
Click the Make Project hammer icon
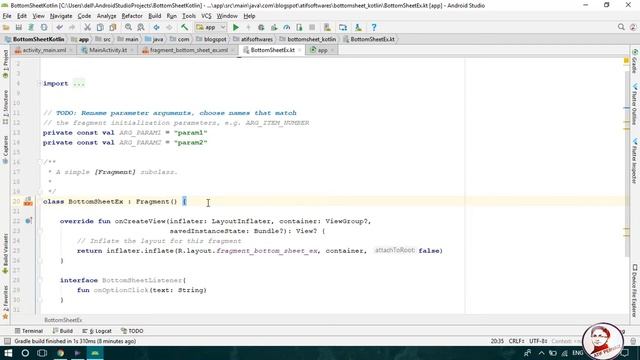pyautogui.click(x=184, y=27)
